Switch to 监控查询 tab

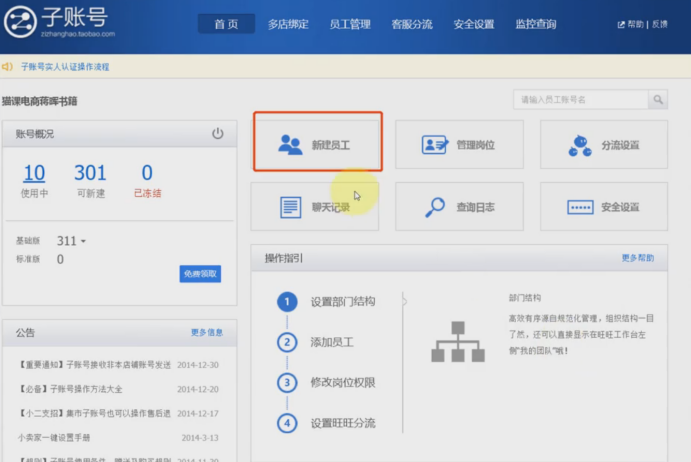(536, 24)
